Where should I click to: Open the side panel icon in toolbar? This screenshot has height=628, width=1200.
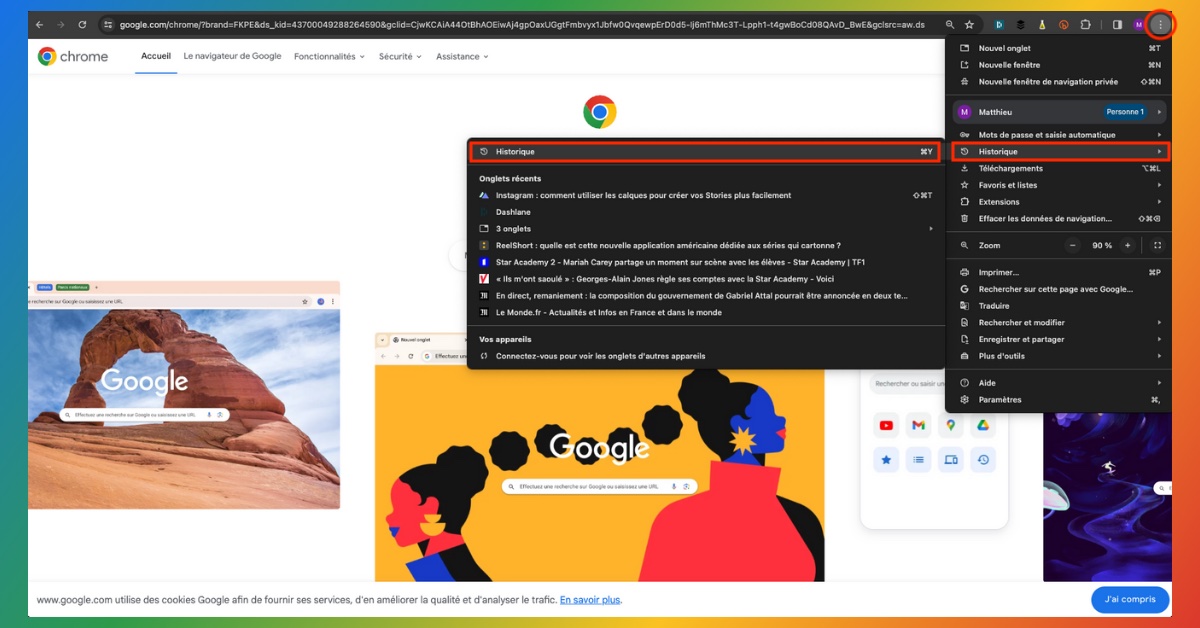(x=1117, y=24)
